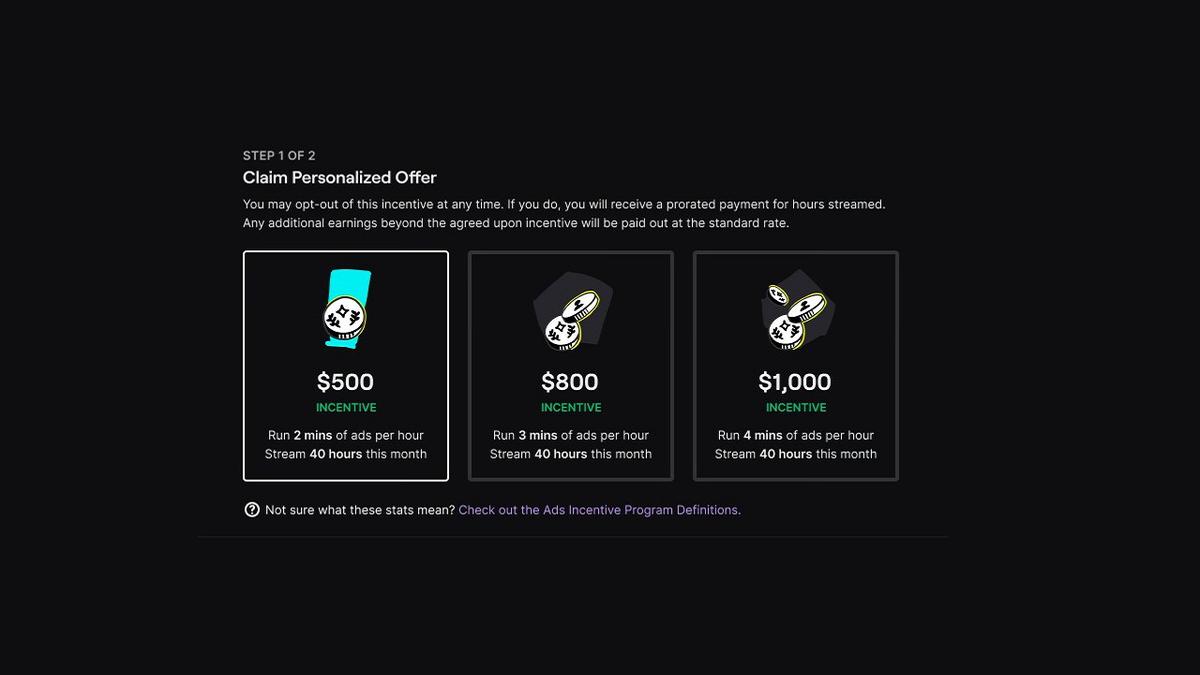
Task: Click the Run 3 mins of ads text
Action: point(571,435)
